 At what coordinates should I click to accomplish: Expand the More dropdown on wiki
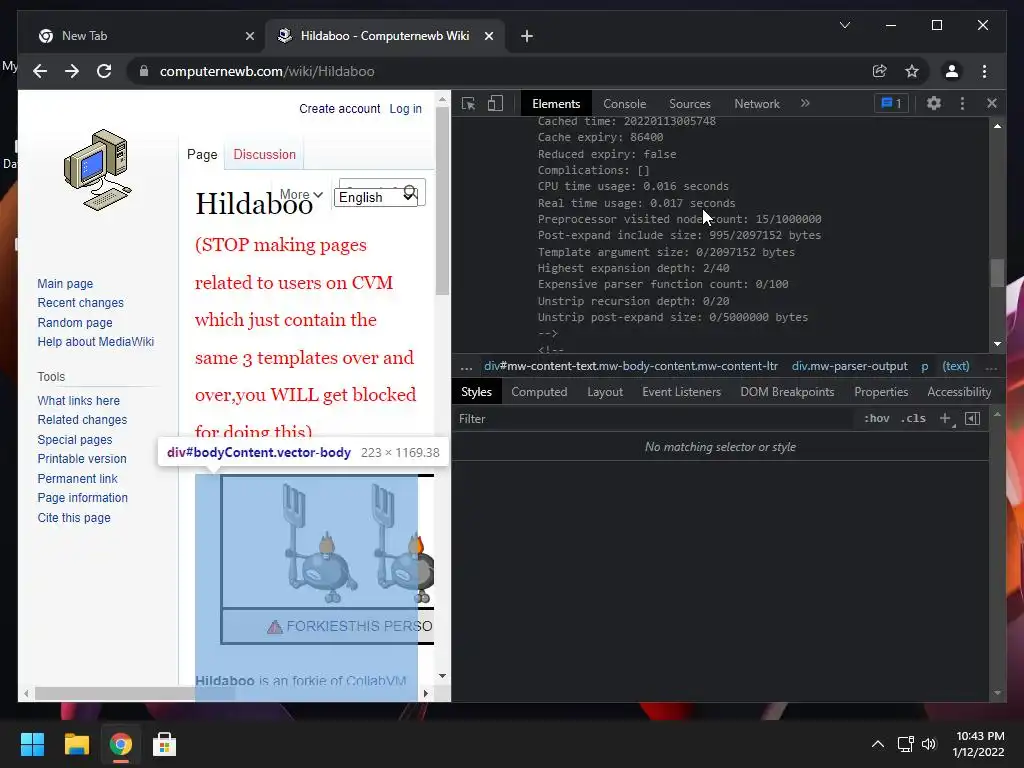(301, 194)
